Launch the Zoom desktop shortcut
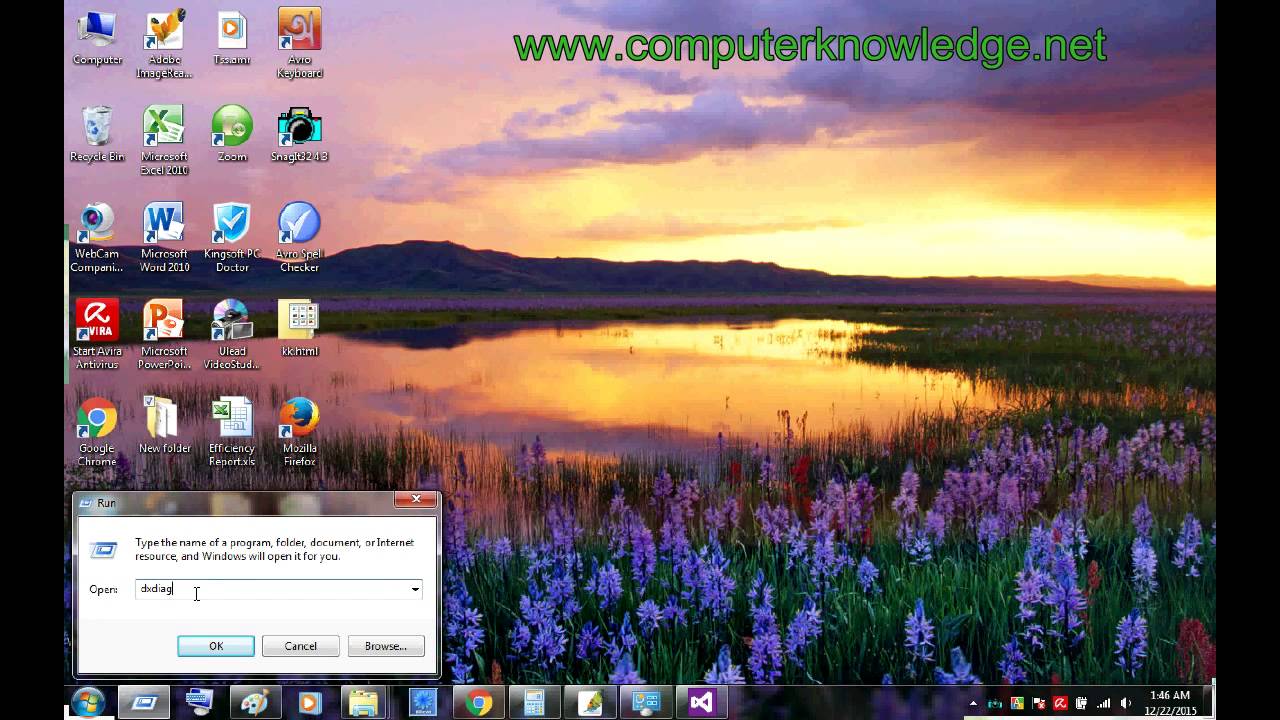 coord(232,134)
